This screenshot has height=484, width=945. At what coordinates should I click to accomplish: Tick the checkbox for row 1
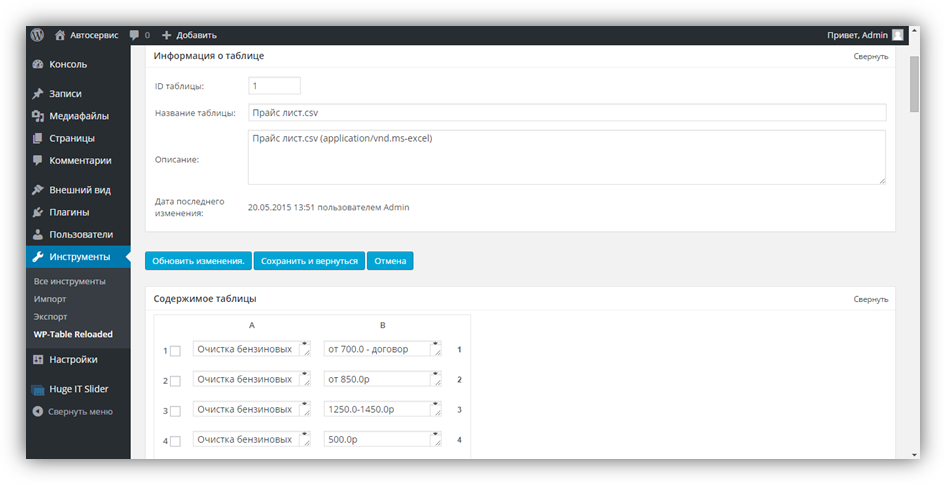[175, 351]
